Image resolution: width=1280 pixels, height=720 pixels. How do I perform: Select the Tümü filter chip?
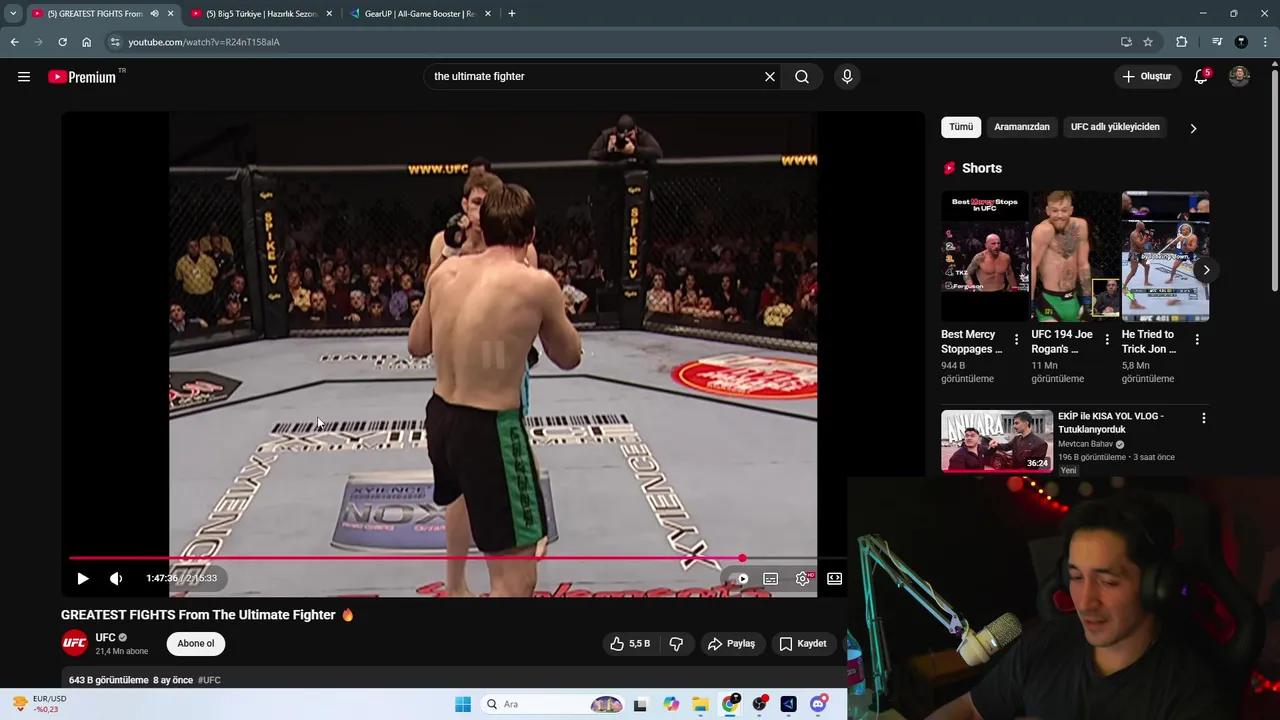961,127
